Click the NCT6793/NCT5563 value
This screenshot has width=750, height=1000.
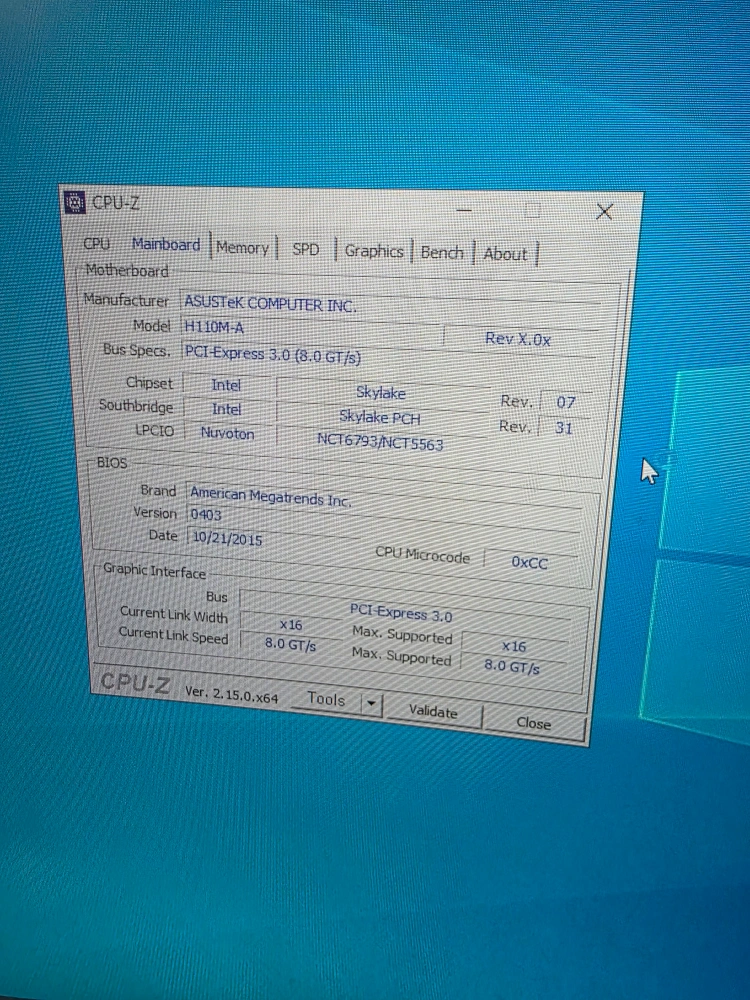(x=380, y=442)
